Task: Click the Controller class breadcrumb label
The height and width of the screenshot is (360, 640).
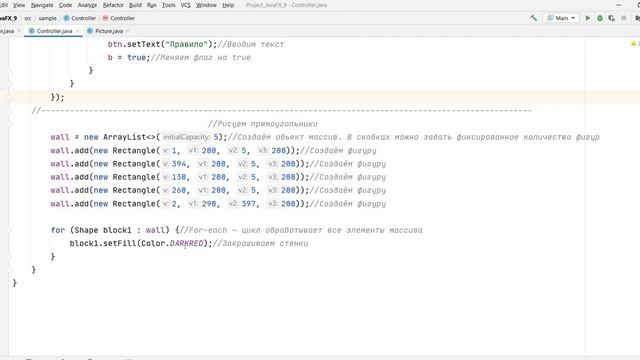Action: tap(83, 18)
